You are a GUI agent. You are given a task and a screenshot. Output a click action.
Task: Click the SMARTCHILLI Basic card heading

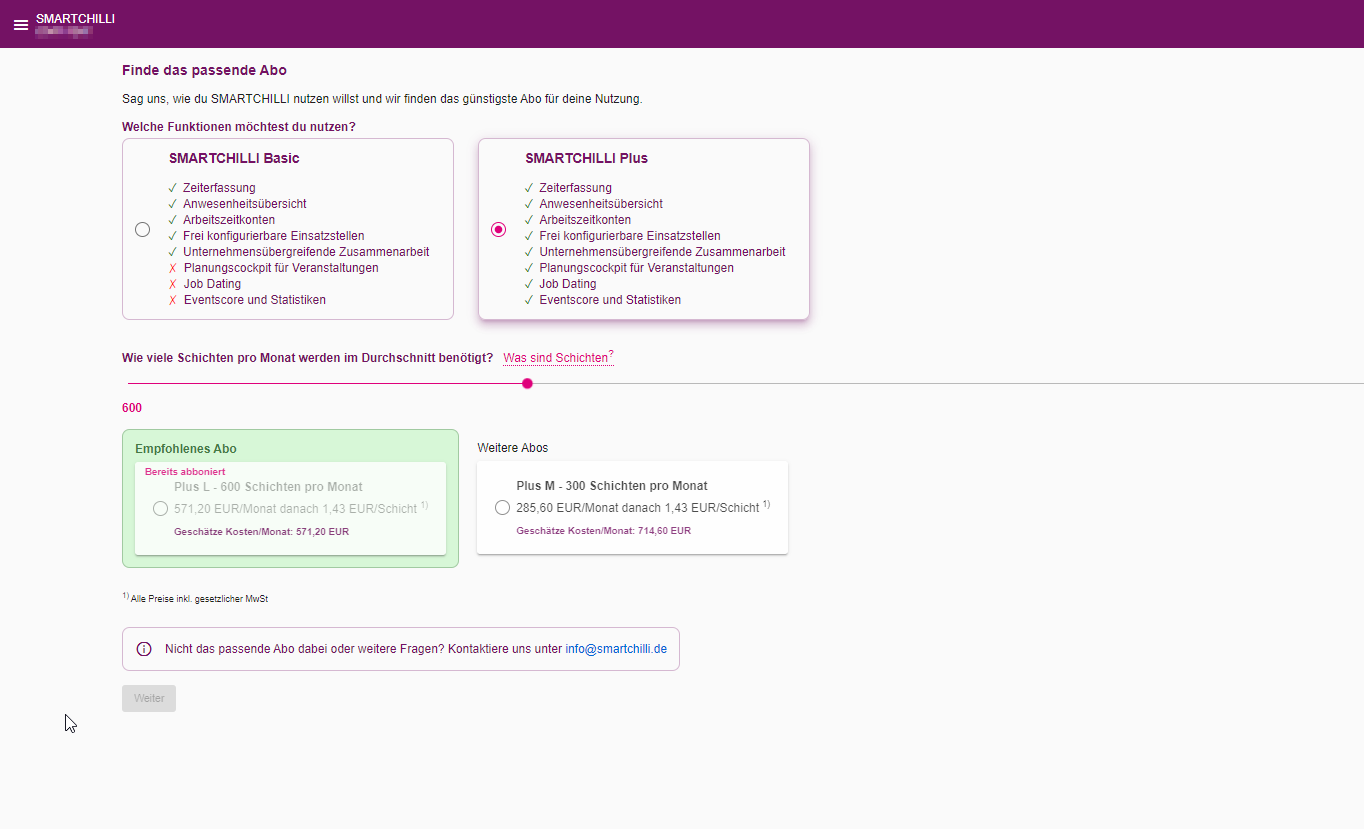pyautogui.click(x=234, y=158)
